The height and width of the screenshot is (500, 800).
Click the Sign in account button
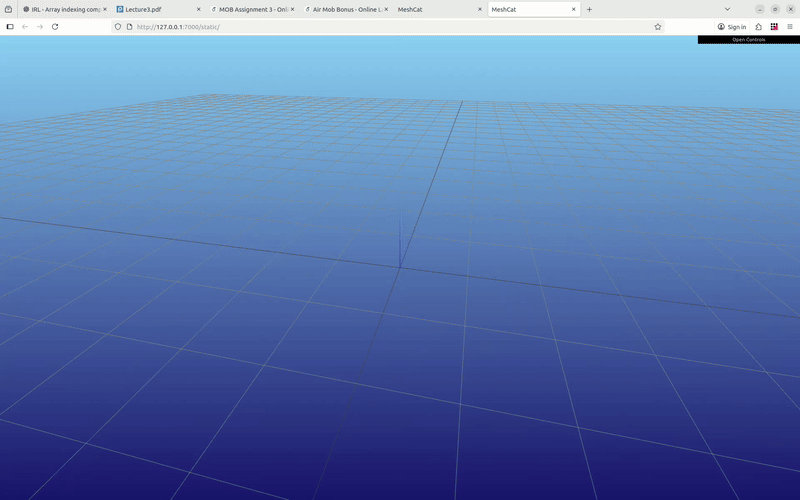732,27
